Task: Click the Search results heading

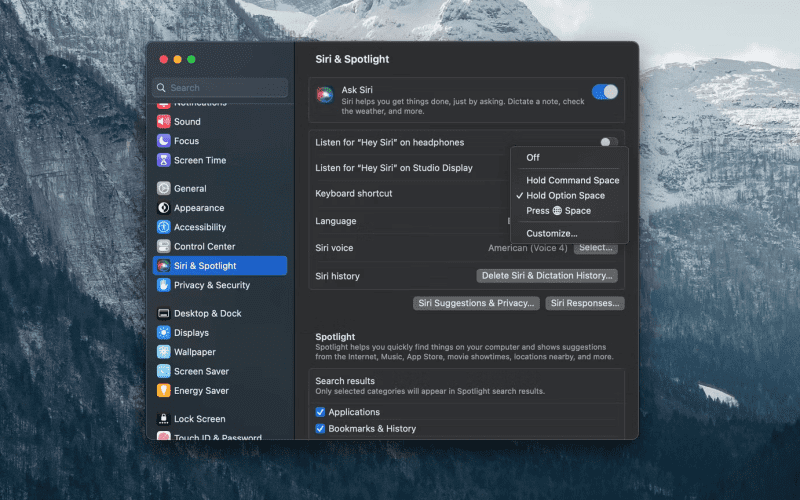Action: click(x=345, y=381)
